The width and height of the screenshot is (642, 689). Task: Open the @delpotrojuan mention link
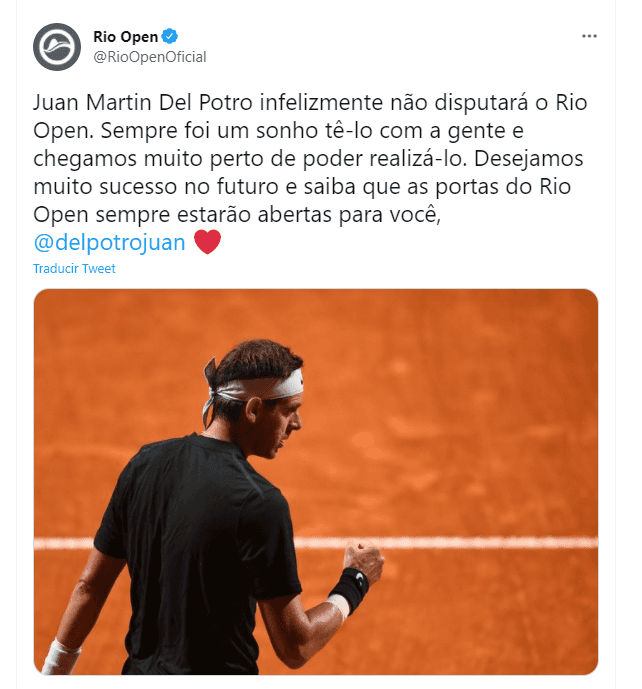coord(109,243)
